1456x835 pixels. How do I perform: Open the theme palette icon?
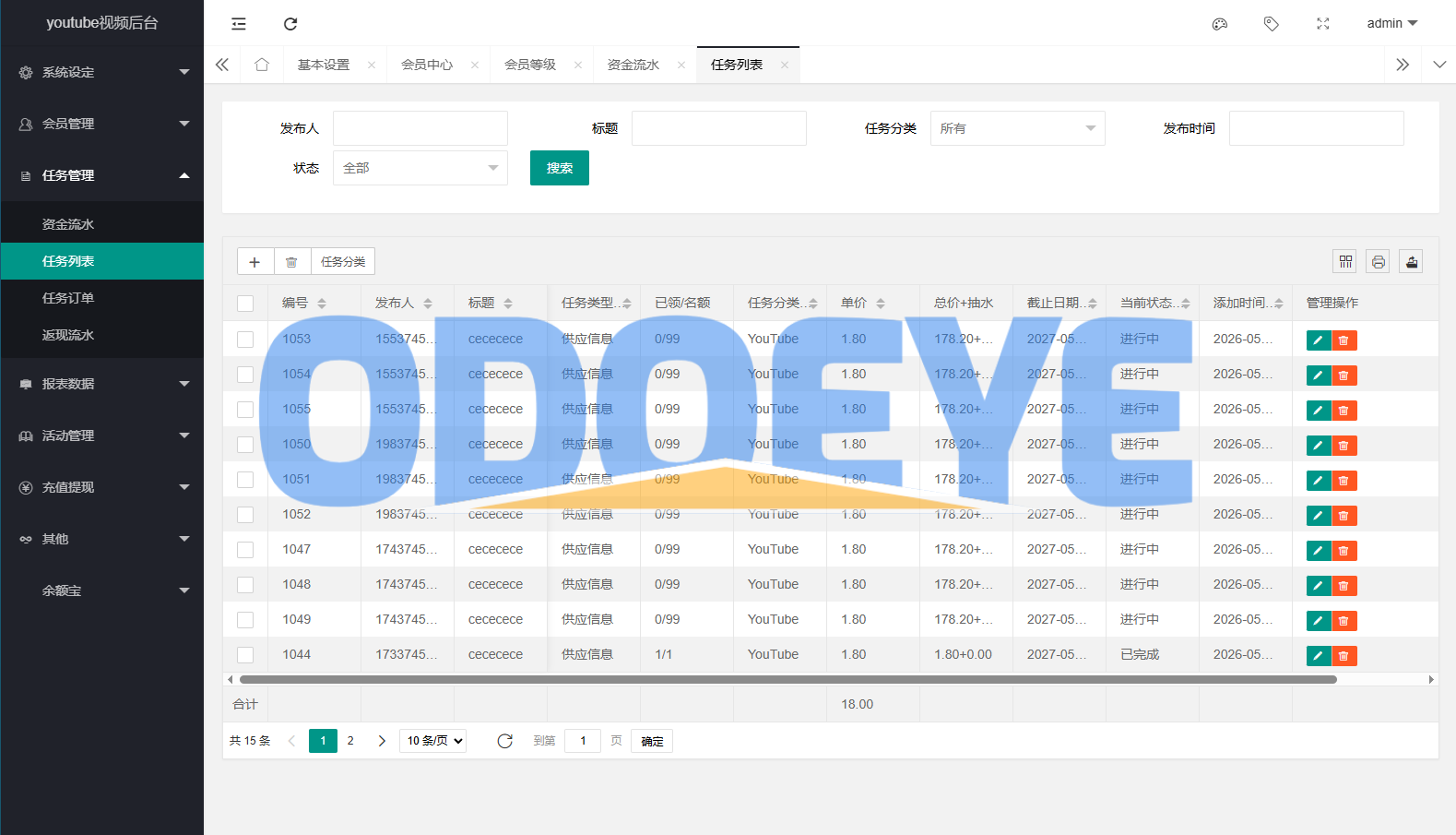tap(1220, 24)
